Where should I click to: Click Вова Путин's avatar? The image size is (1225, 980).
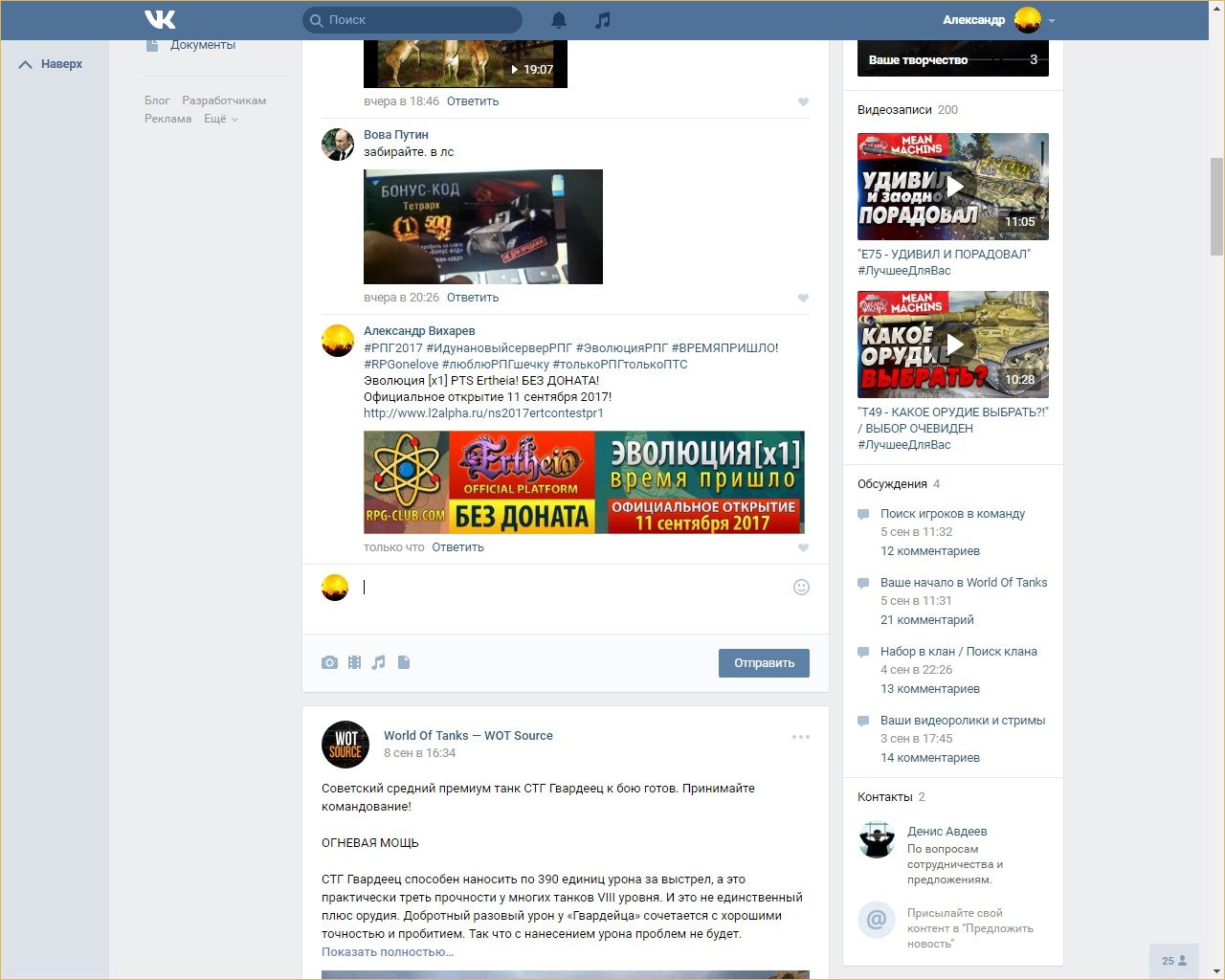338,144
